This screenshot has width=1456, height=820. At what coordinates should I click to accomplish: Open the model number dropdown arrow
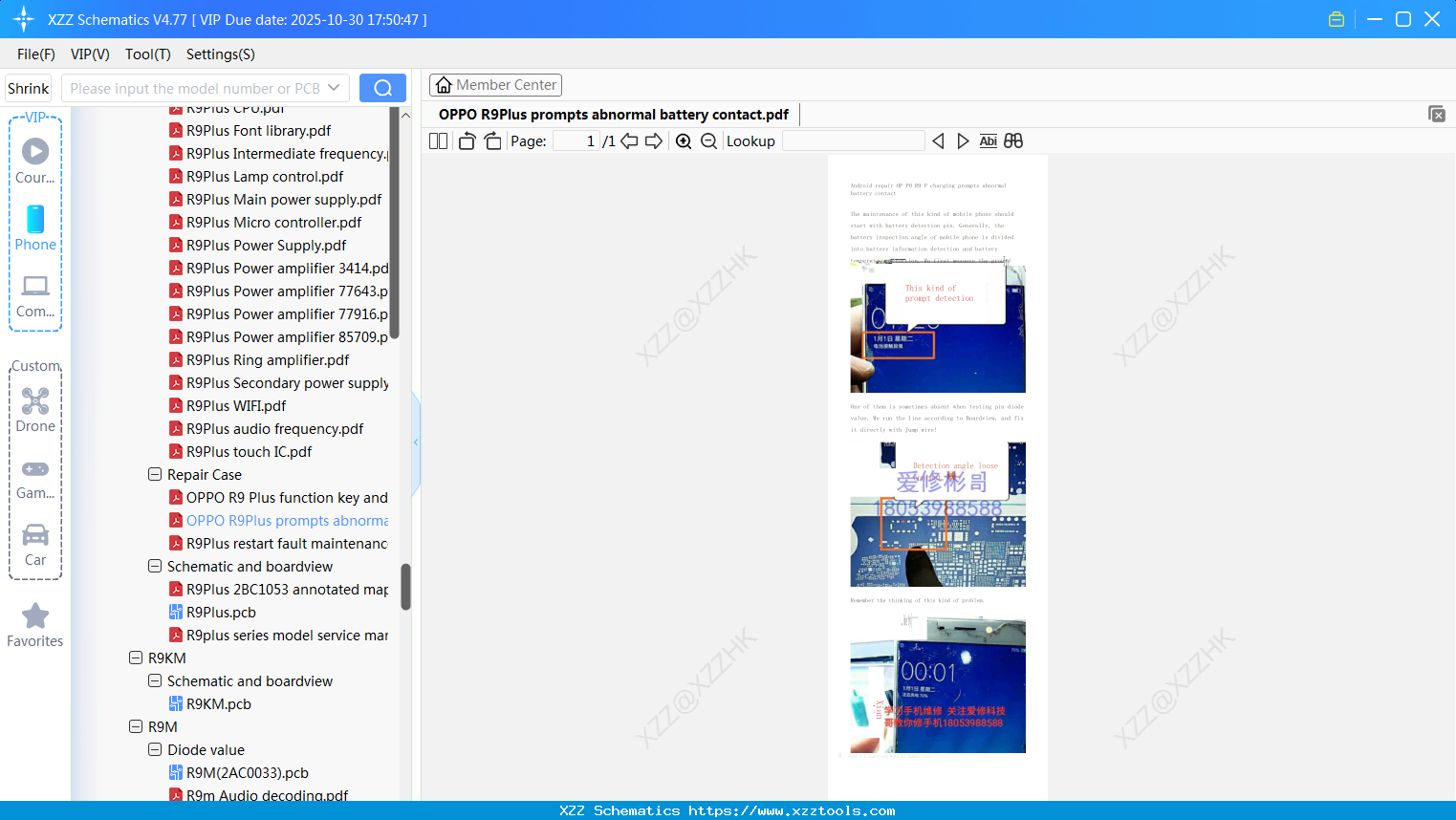pyautogui.click(x=334, y=88)
